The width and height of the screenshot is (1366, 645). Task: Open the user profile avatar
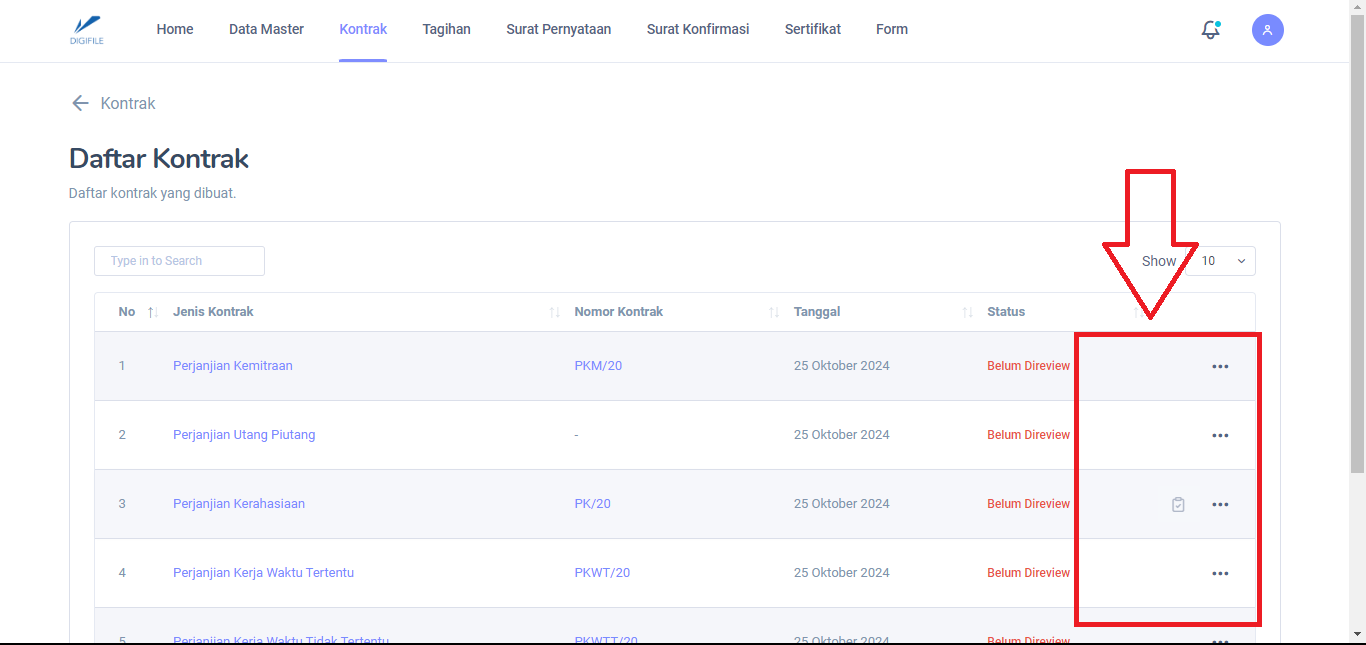1267,30
